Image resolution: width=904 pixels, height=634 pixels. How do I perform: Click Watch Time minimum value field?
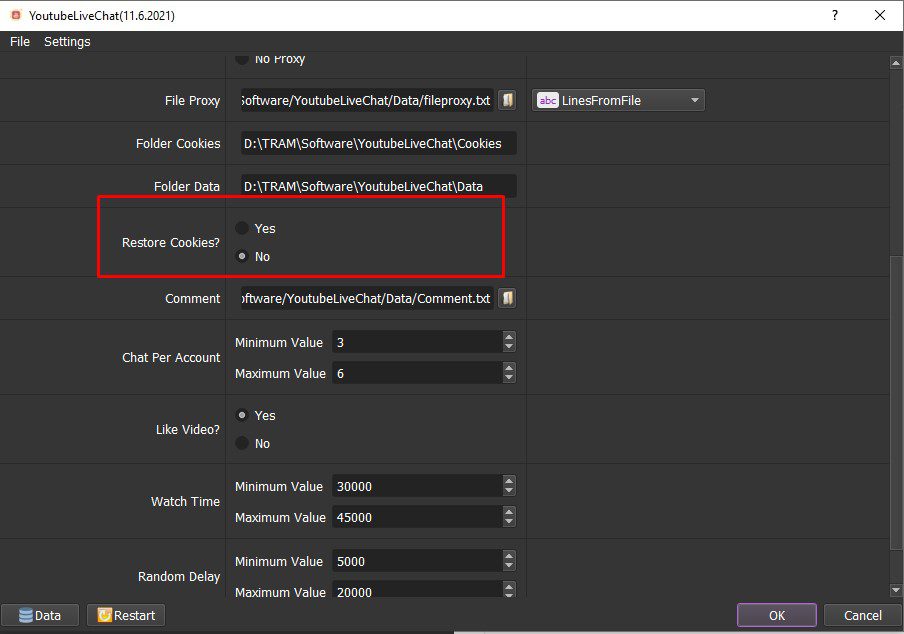[x=417, y=486]
